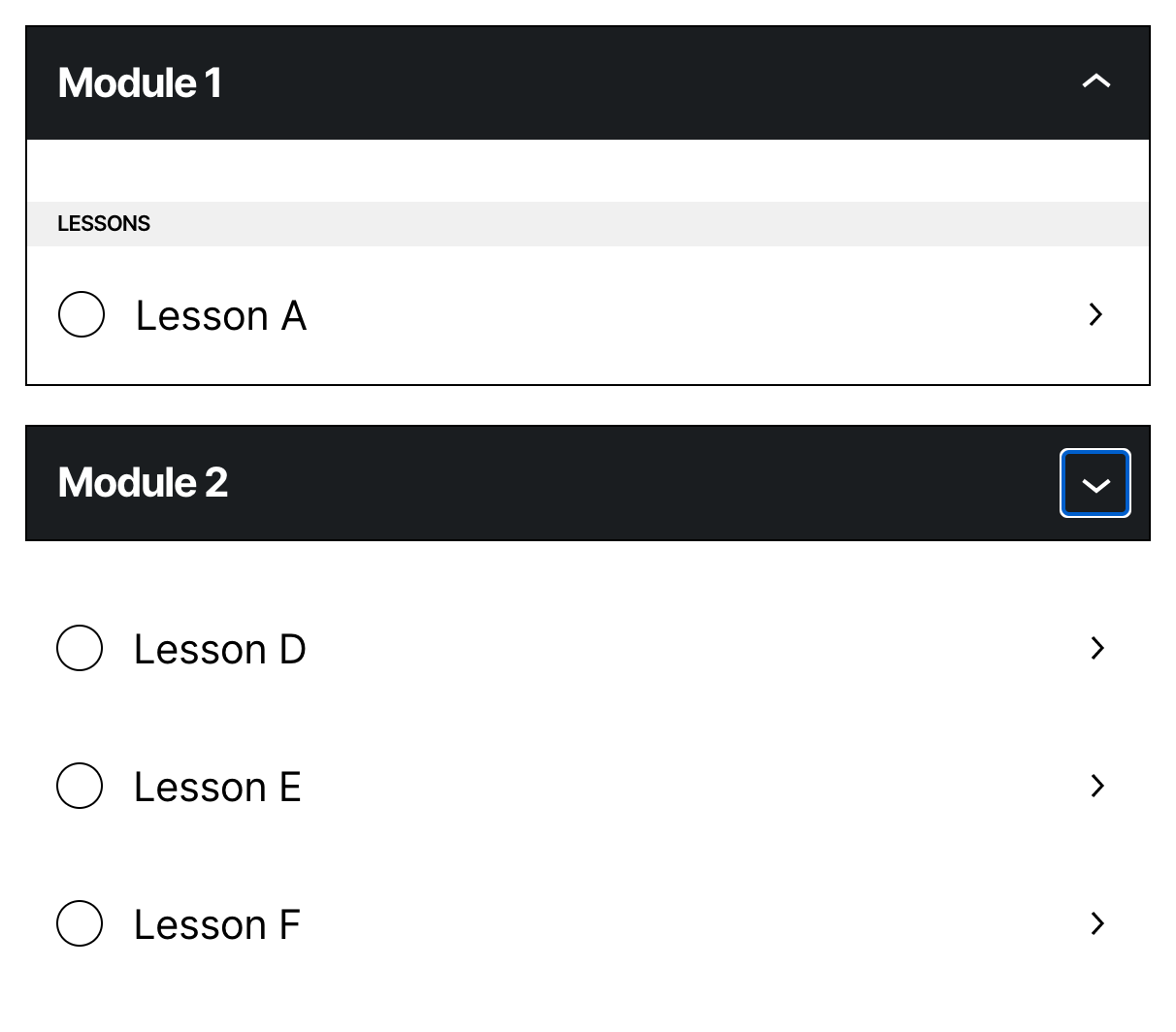
Task: Open Lesson E via its right arrow
Action: click(1097, 786)
